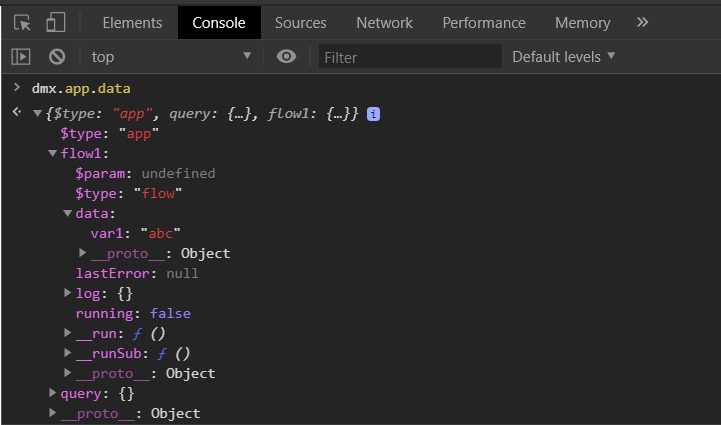Open the Sources tab
The image size is (721, 425).
301,23
